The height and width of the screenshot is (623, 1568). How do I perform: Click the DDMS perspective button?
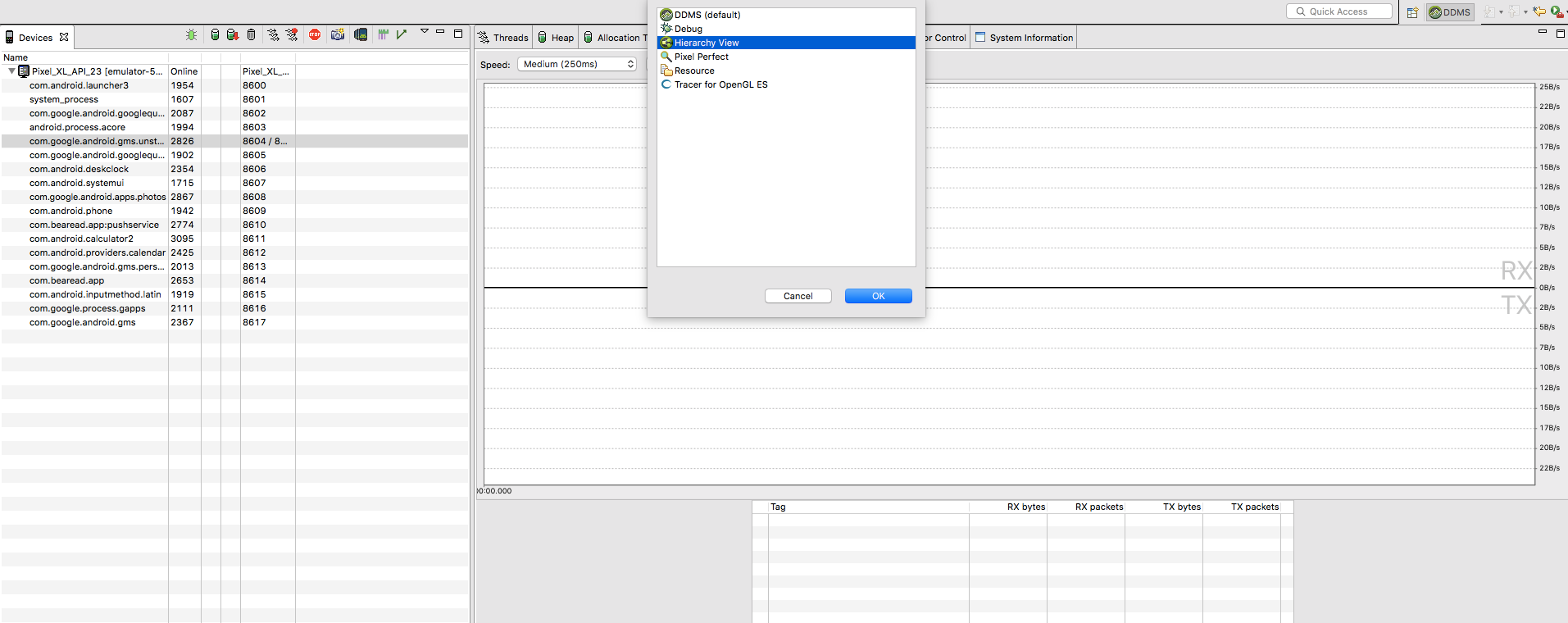click(x=1450, y=12)
